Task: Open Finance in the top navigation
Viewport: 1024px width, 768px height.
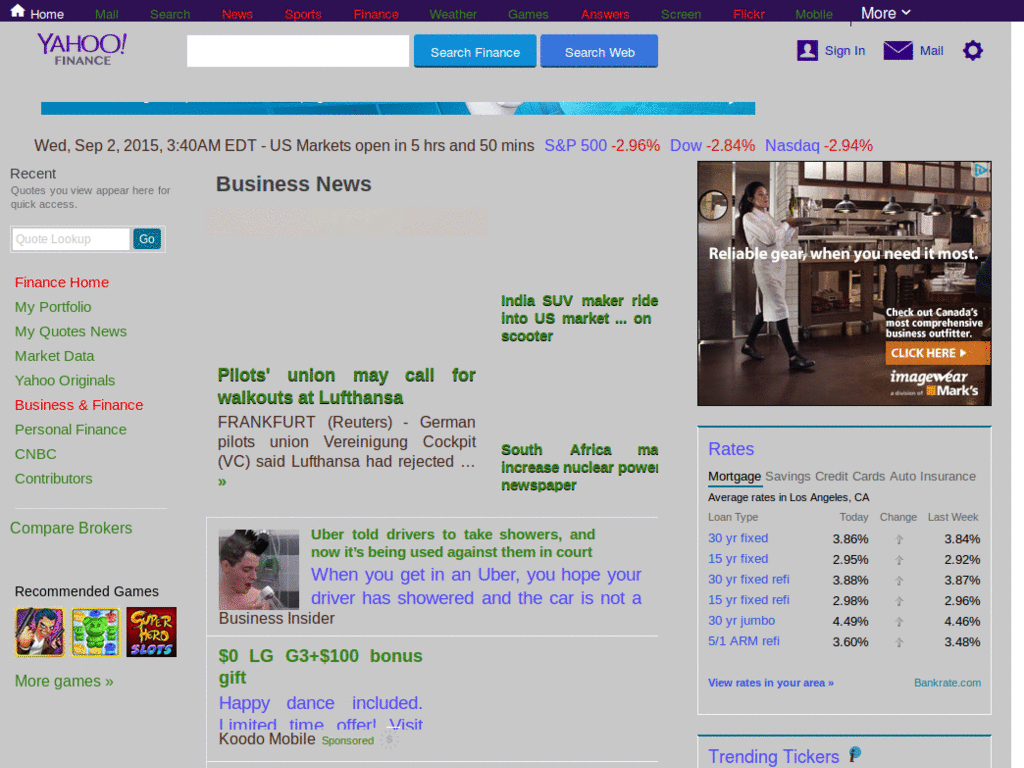Action: coord(376,14)
